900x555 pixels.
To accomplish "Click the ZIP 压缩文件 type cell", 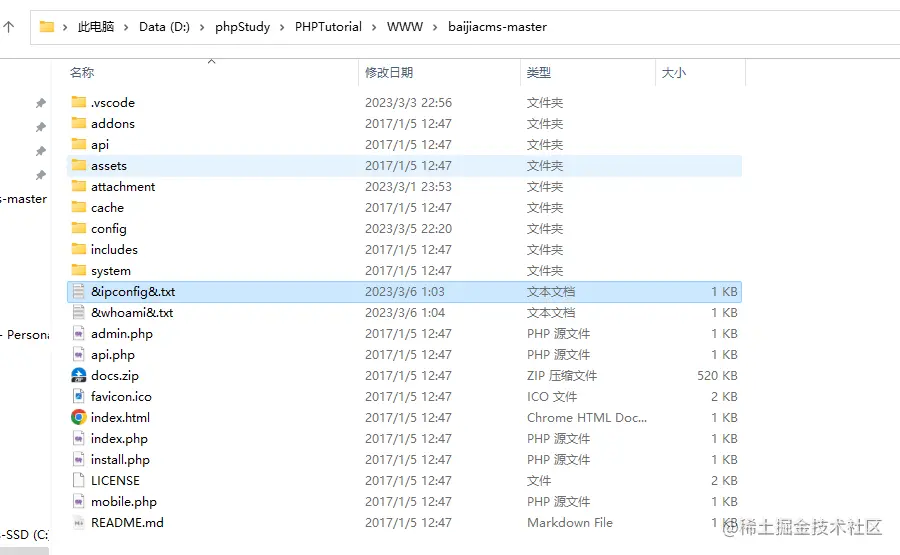I will tap(562, 375).
